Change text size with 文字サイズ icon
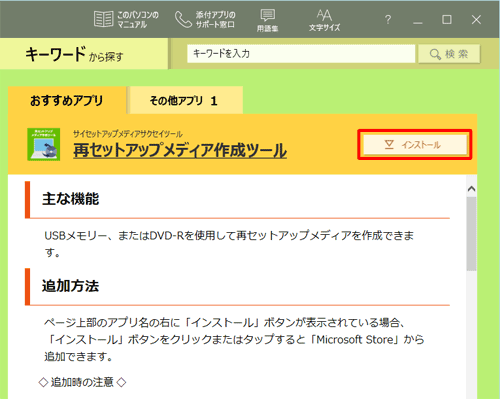Viewport: 500px width, 399px height. [x=324, y=20]
